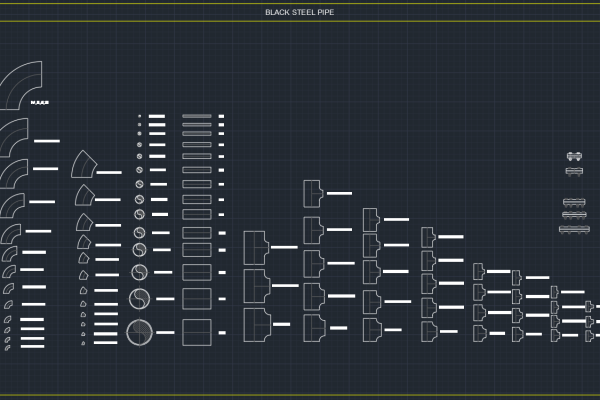
Task: Pick the smallest 45-degree elbow at column bottom
Action: point(82,340)
